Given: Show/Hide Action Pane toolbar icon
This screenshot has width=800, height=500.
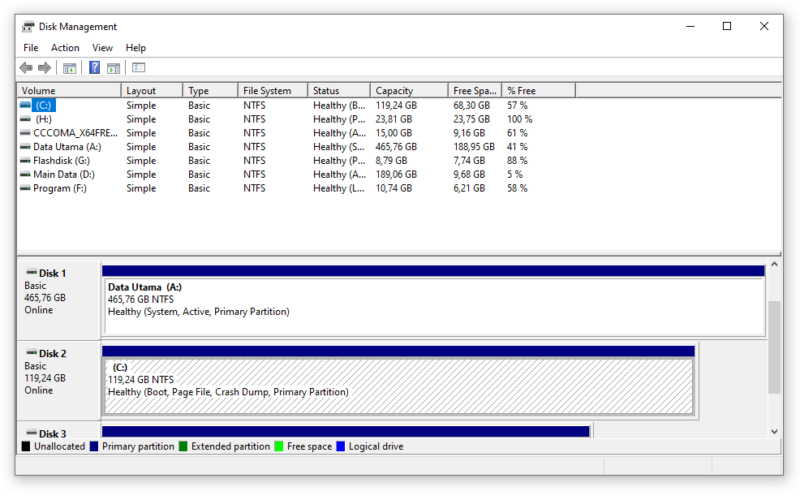Looking at the screenshot, I should coord(113,68).
